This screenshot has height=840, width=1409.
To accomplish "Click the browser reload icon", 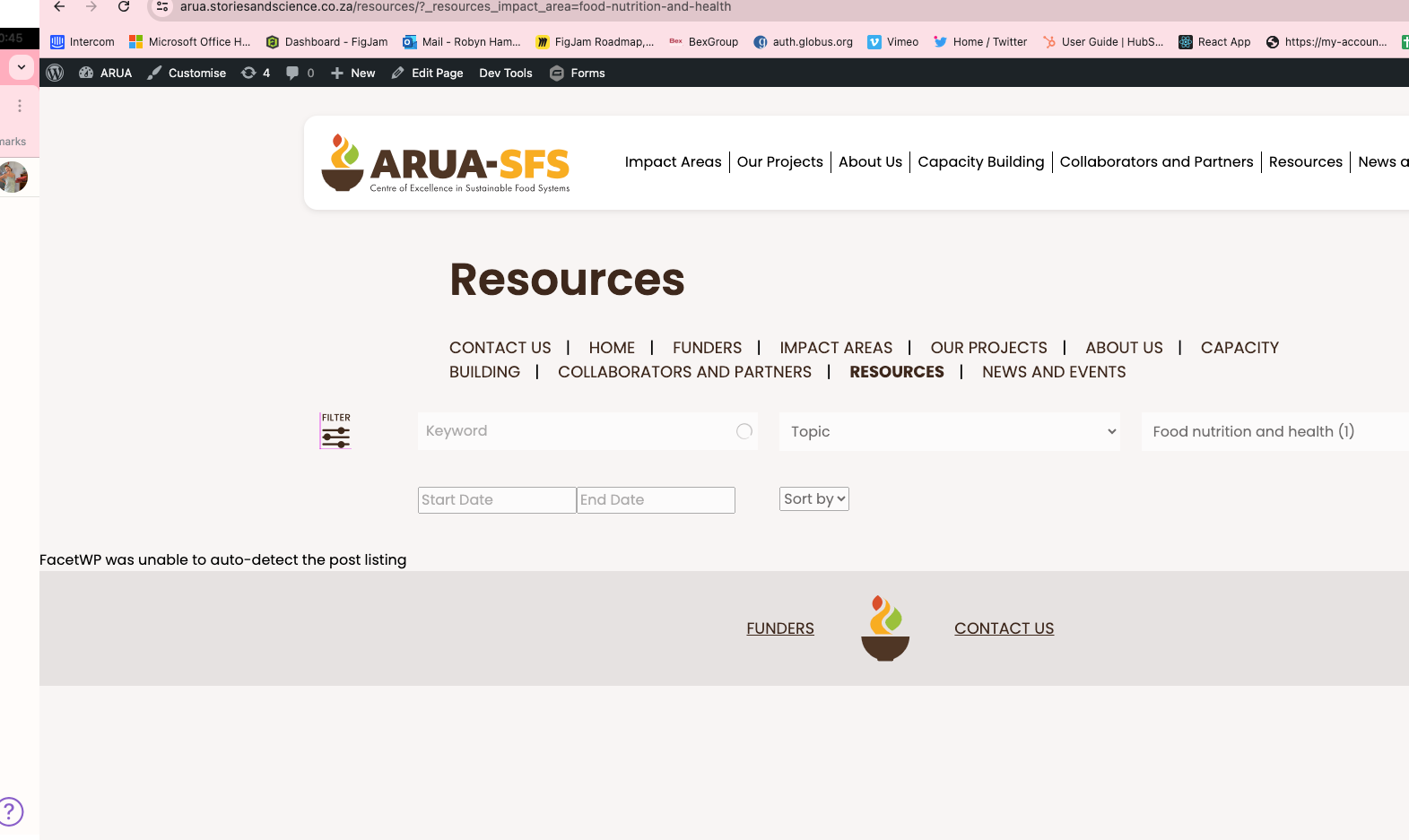I will coord(124,7).
